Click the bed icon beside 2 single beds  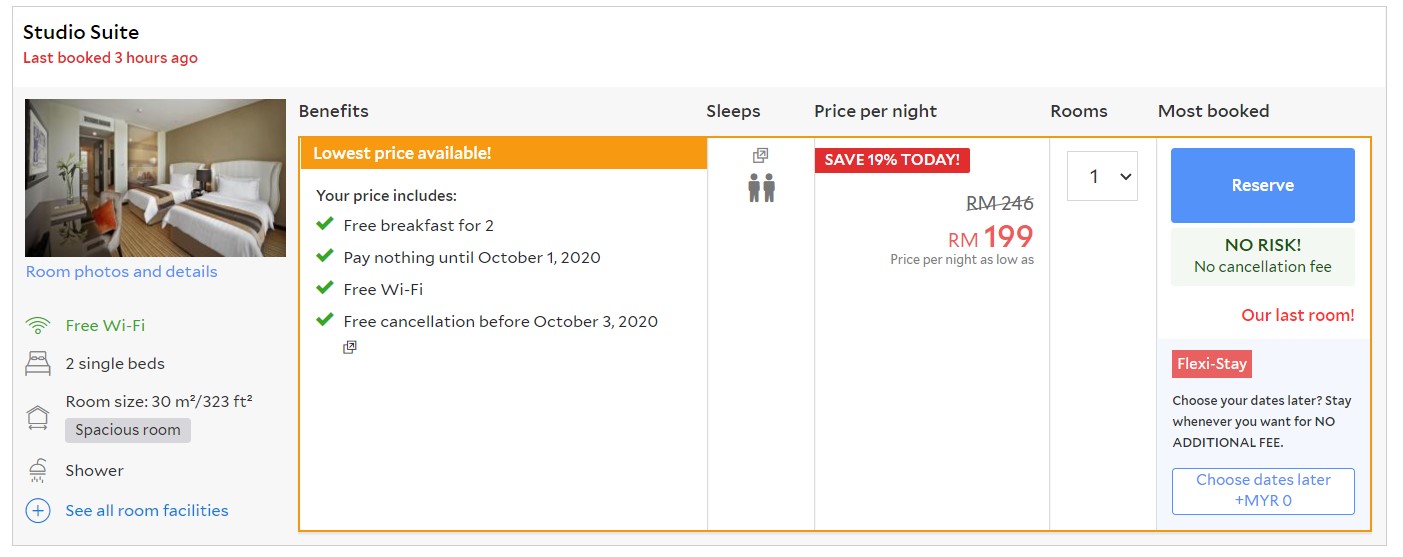[38, 364]
